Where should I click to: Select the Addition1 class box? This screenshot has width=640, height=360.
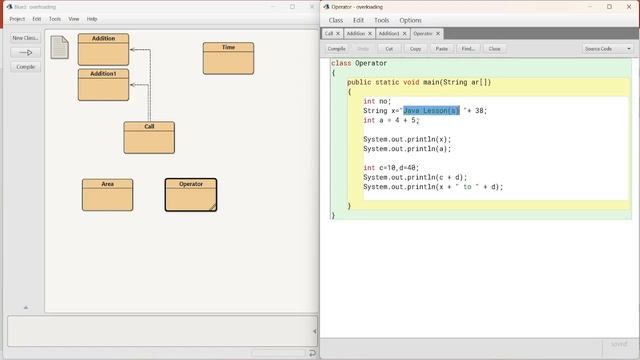click(103, 84)
